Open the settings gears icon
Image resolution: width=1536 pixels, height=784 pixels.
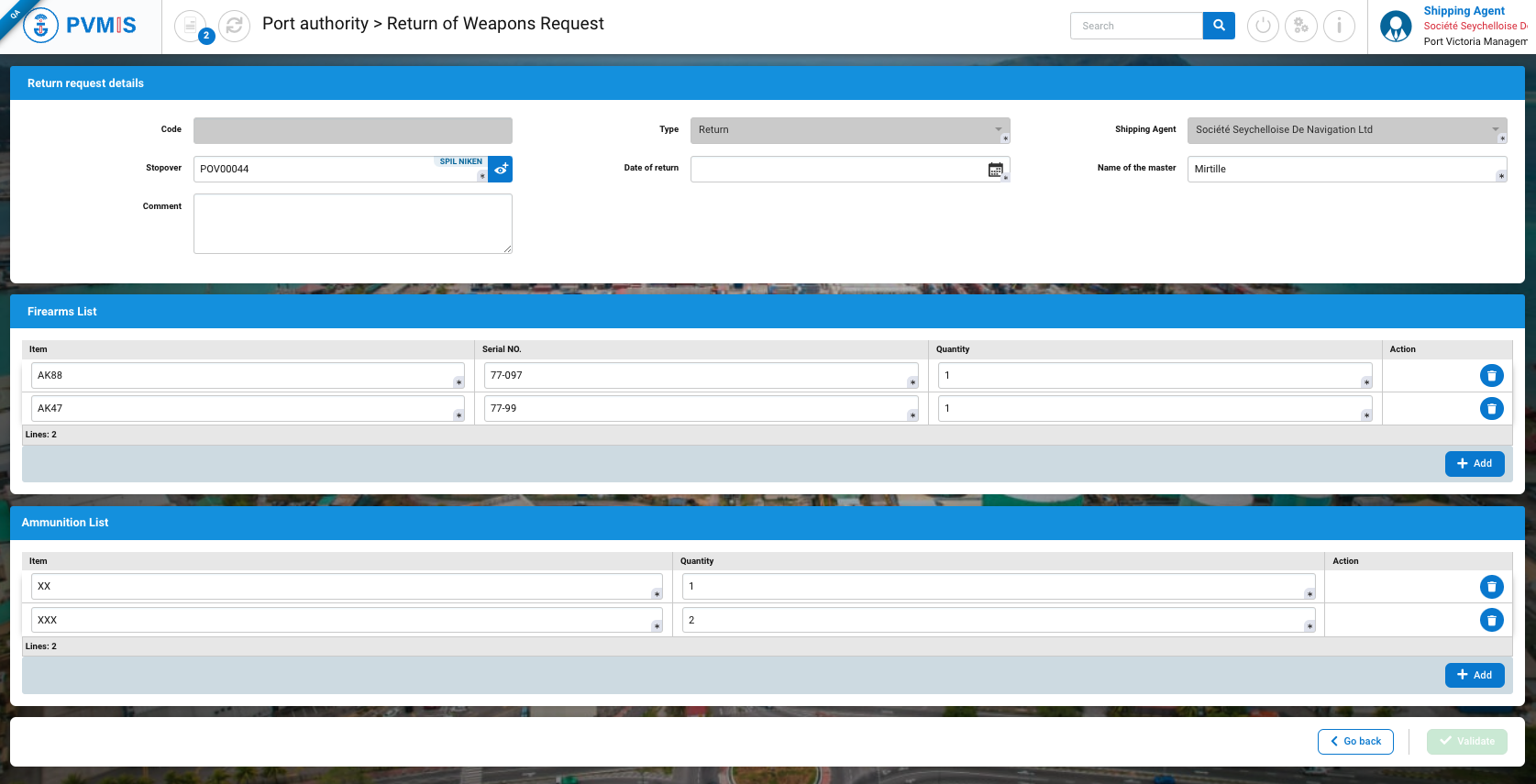(1300, 26)
